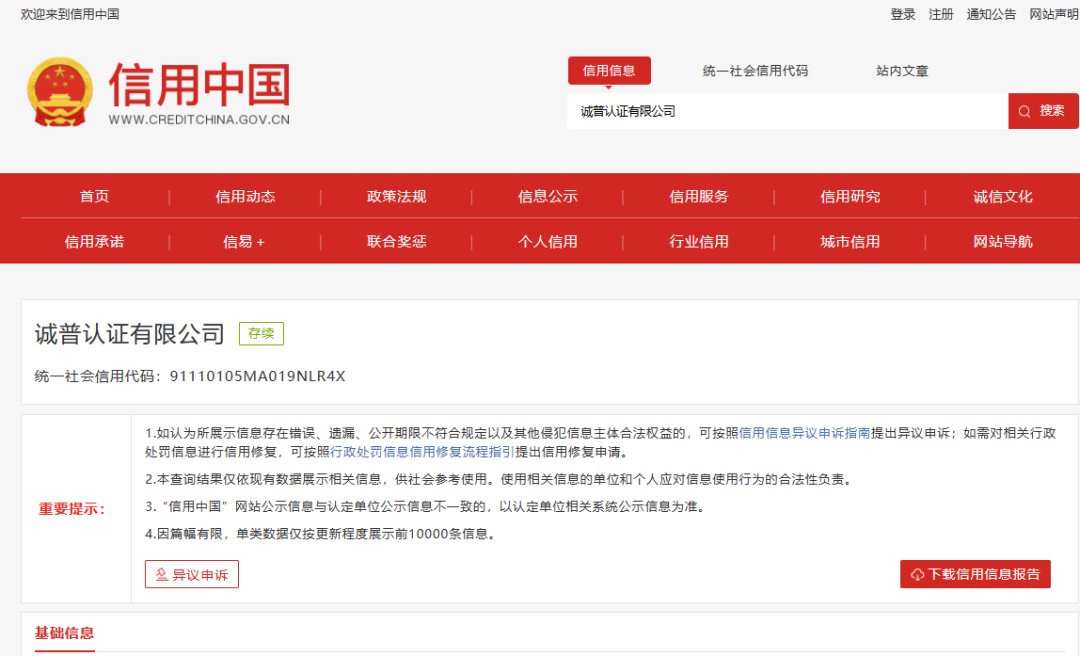Switch to the 信用信息 tab
The height and width of the screenshot is (656, 1080).
609,70
